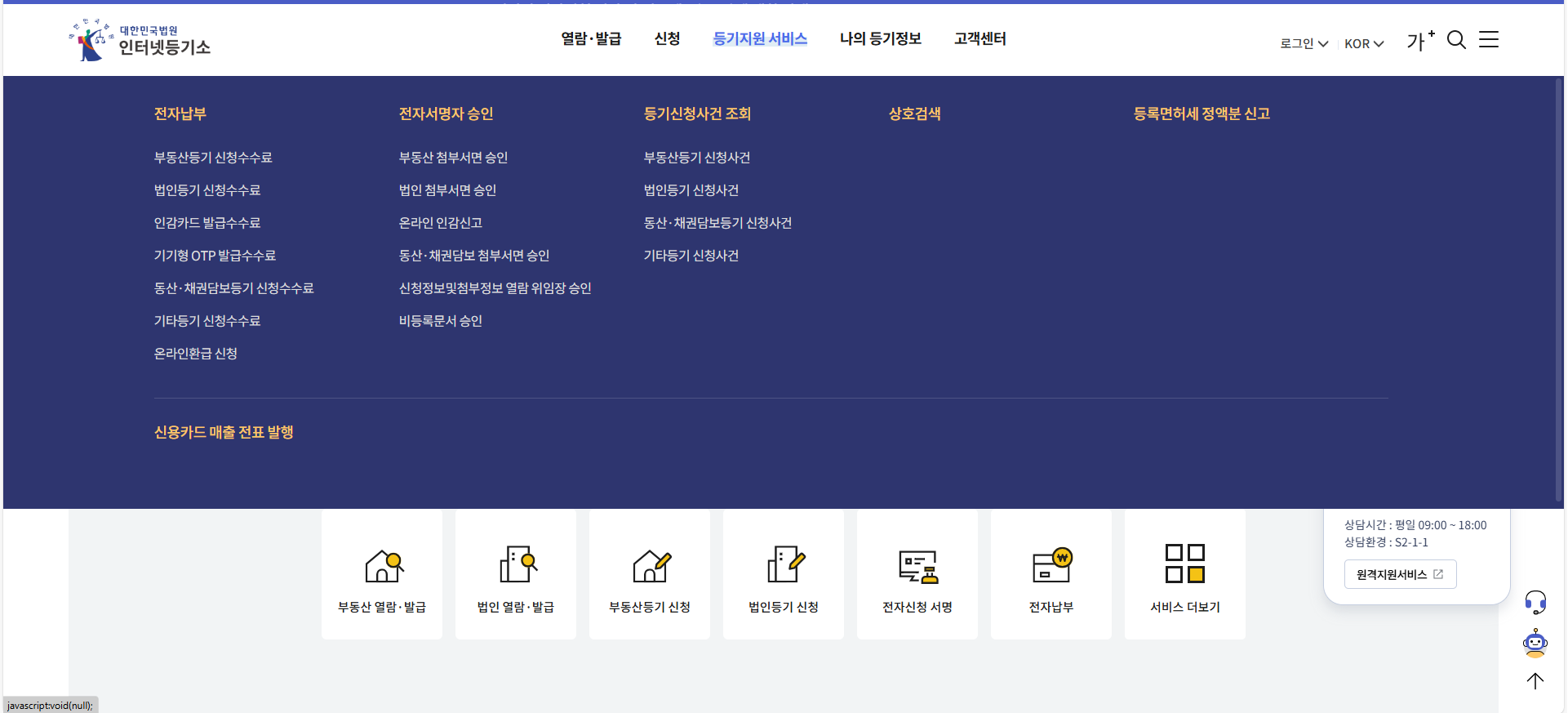The height and width of the screenshot is (713, 1568).
Task: Open the headset support icon
Action: coord(1535,603)
